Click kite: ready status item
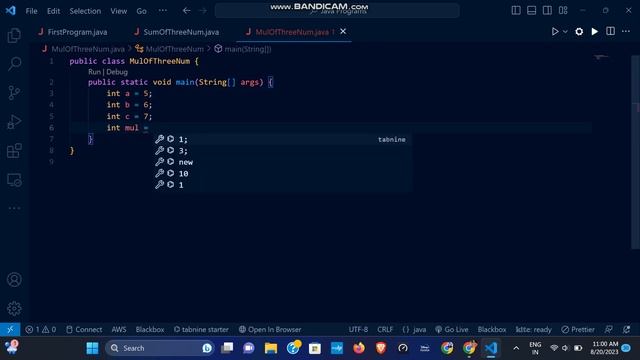This screenshot has height=360, width=640. point(533,329)
